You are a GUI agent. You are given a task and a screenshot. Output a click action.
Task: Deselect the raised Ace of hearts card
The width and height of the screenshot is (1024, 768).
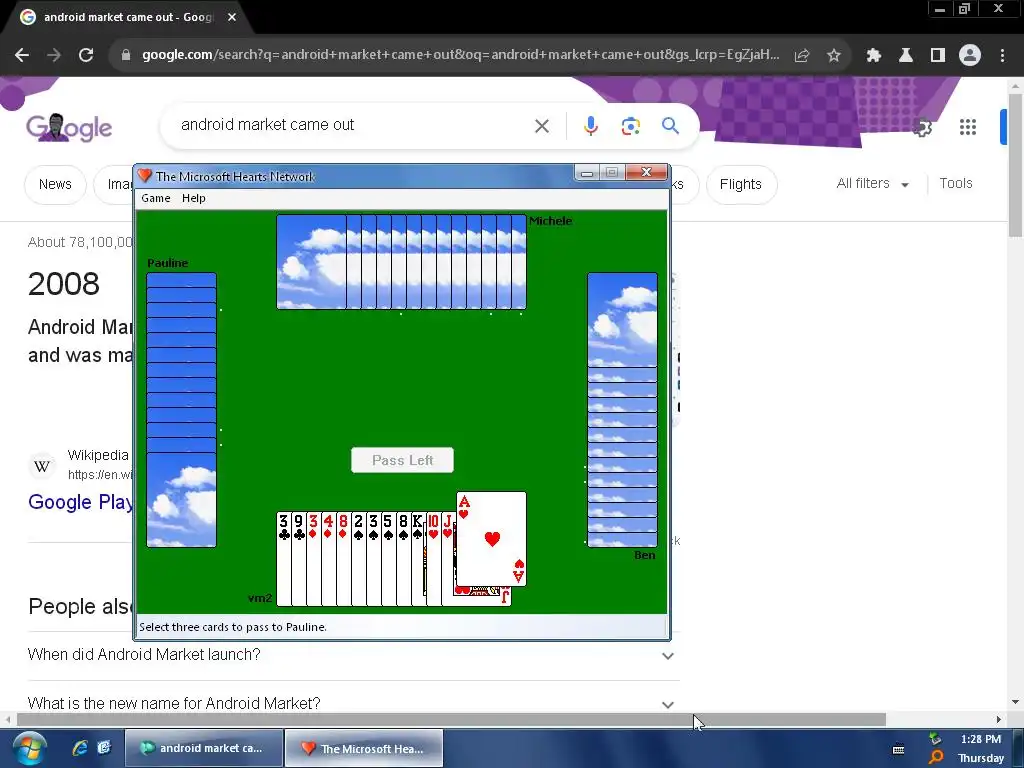491,539
